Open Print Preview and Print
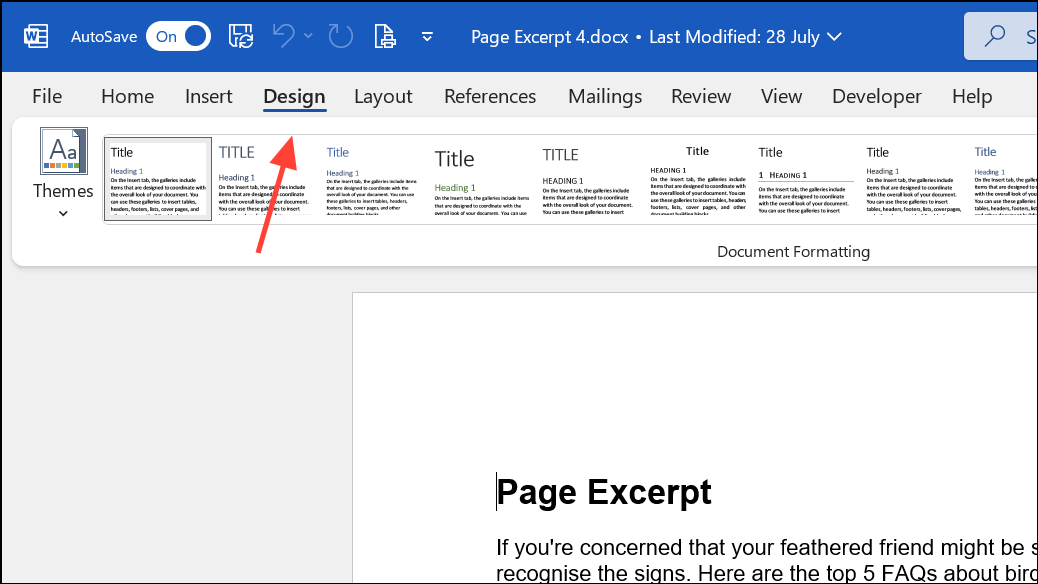The width and height of the screenshot is (1038, 584). point(385,35)
